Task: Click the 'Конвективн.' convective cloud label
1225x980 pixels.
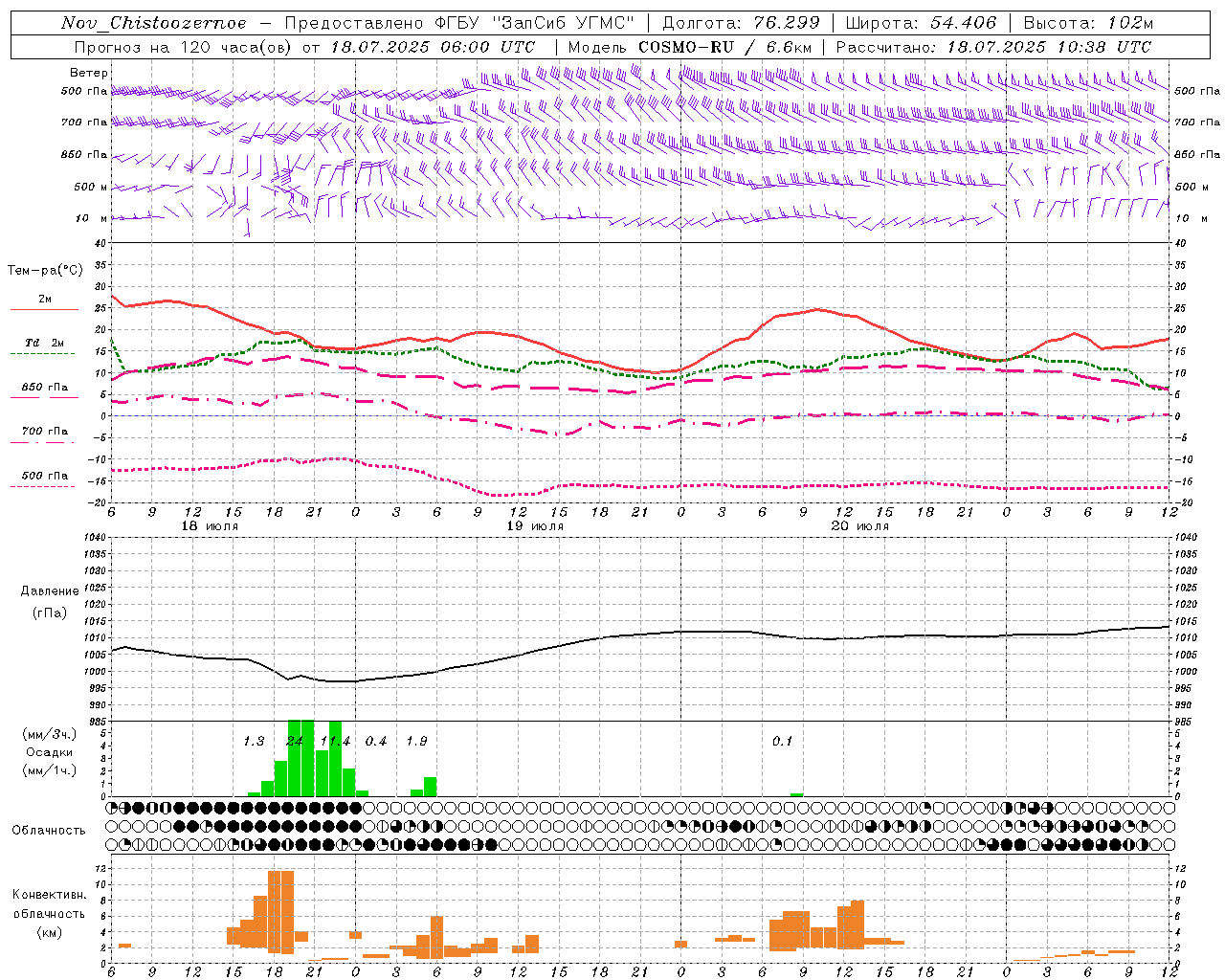Action: click(x=49, y=895)
